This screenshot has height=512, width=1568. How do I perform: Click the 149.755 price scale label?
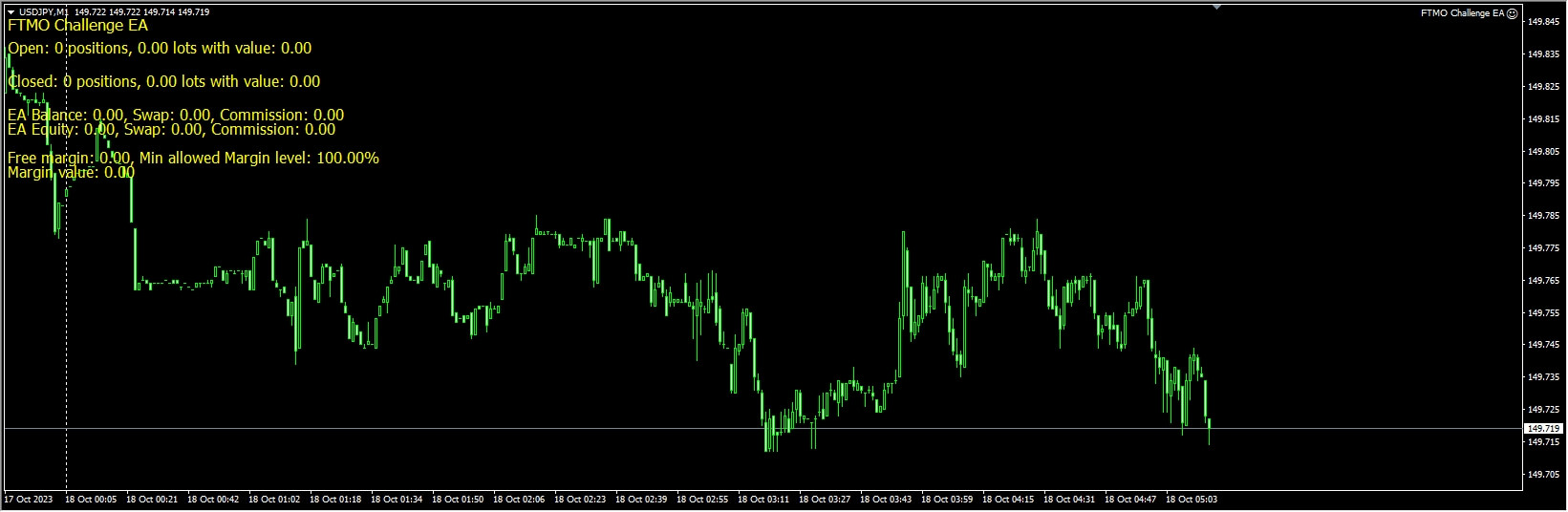(1543, 313)
